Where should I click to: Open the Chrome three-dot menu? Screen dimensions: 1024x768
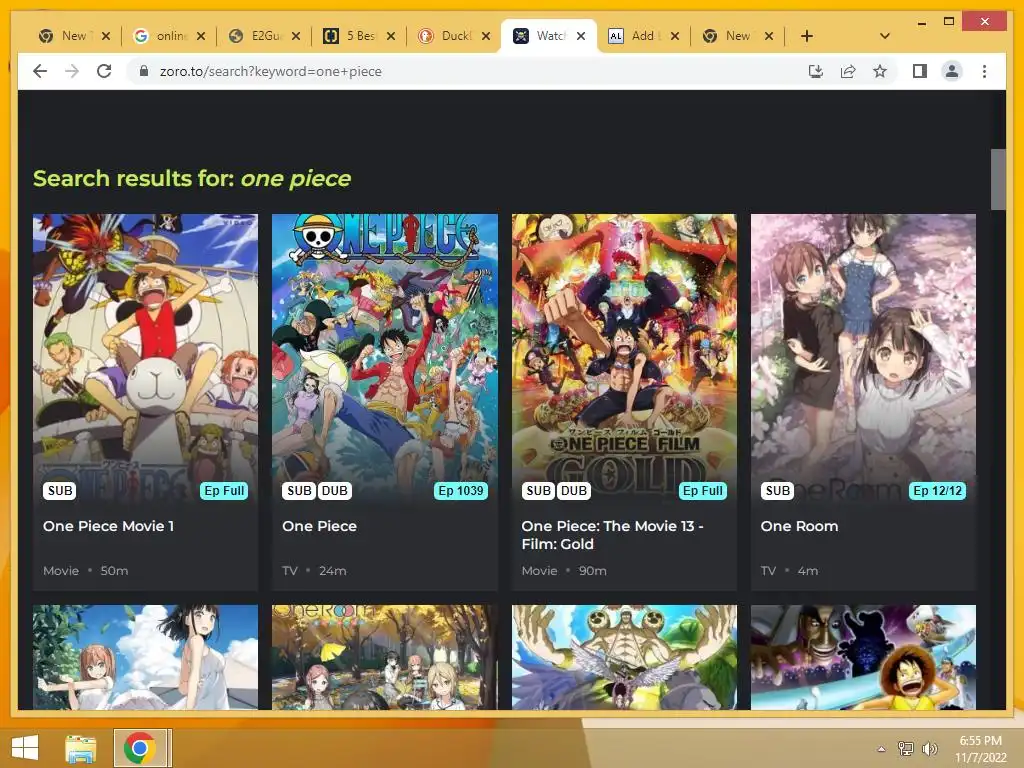point(984,71)
